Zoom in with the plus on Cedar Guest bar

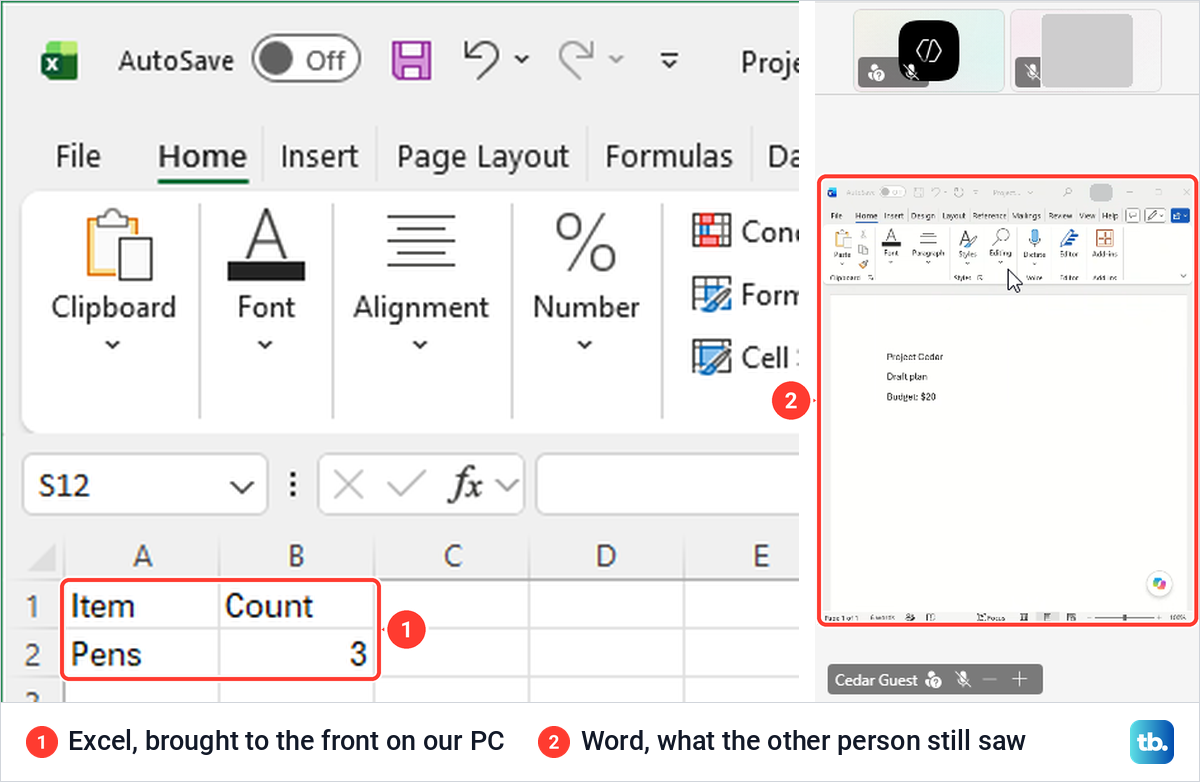[x=1020, y=680]
